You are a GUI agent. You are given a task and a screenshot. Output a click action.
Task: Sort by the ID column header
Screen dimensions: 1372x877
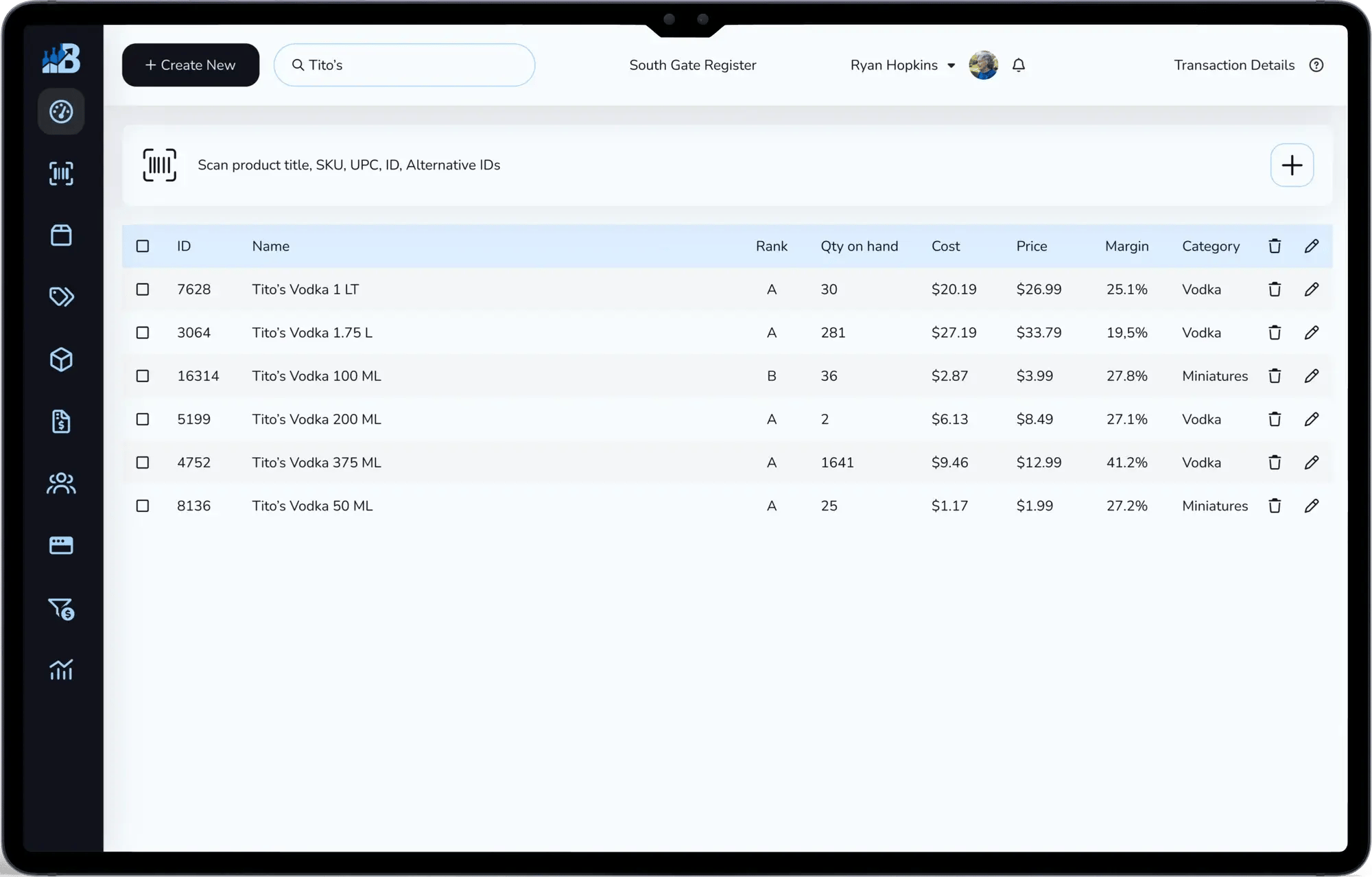coord(184,246)
